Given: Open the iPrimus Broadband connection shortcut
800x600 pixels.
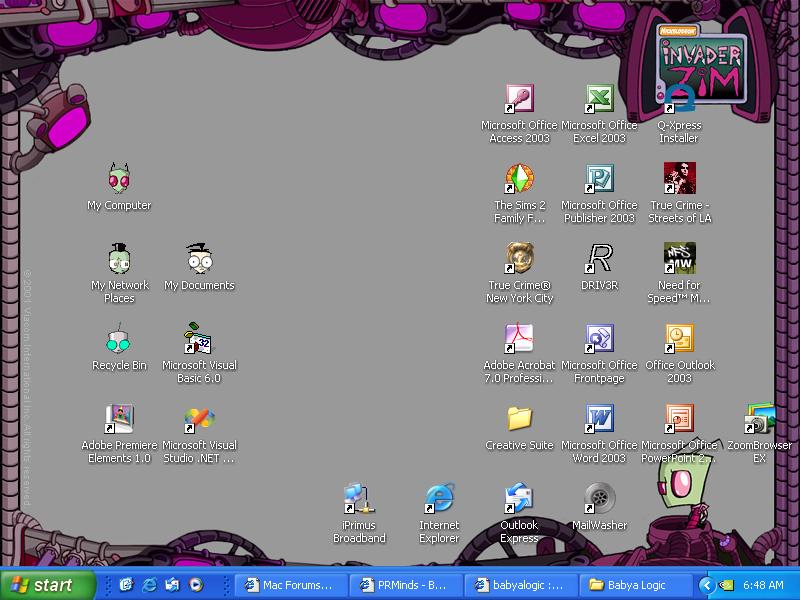Looking at the screenshot, I should click(x=359, y=498).
